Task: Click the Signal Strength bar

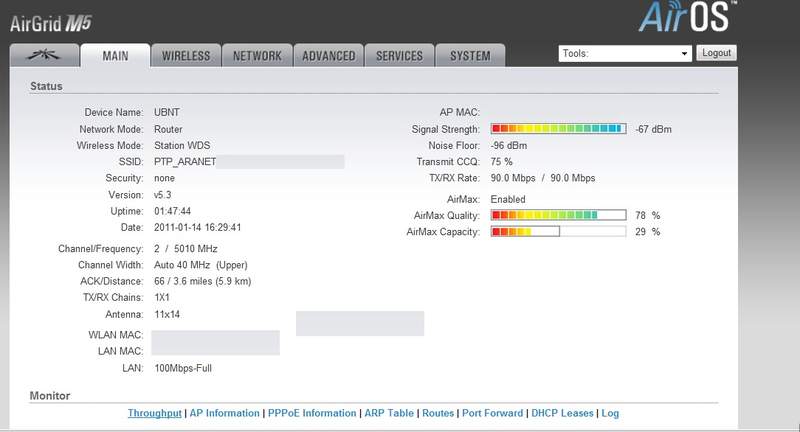Action: click(558, 130)
